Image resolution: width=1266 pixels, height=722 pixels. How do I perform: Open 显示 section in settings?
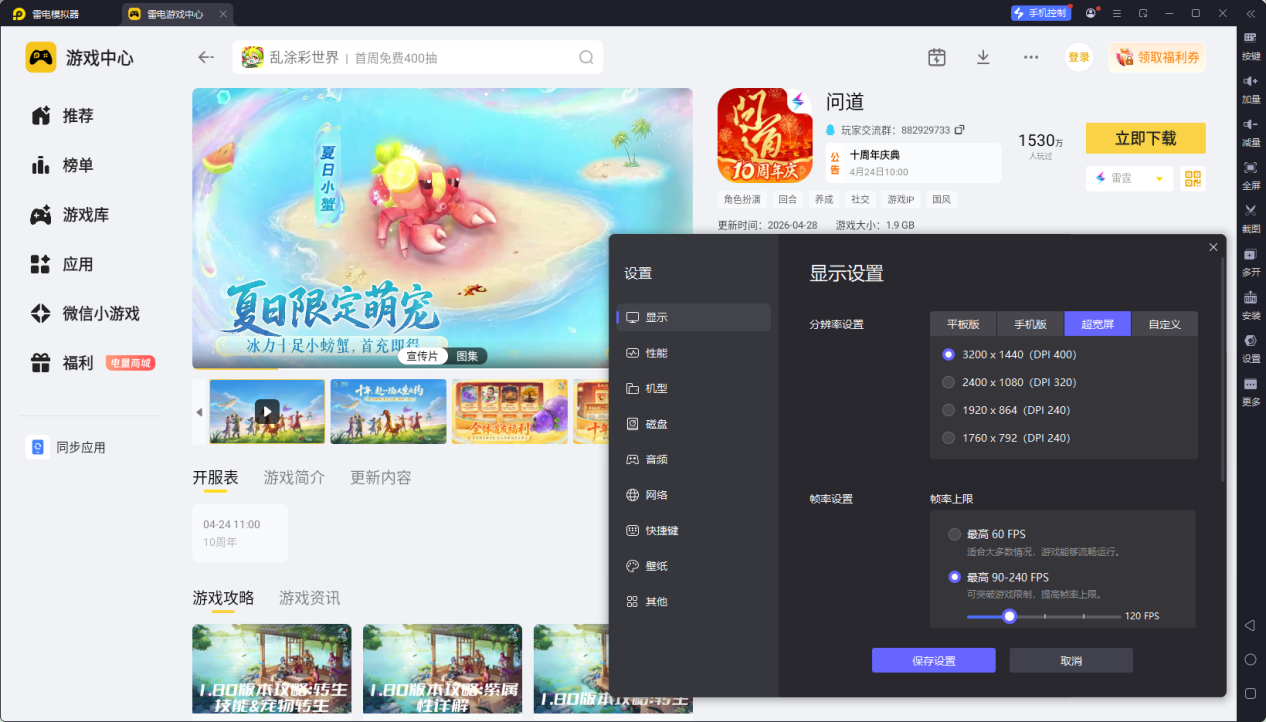point(694,317)
